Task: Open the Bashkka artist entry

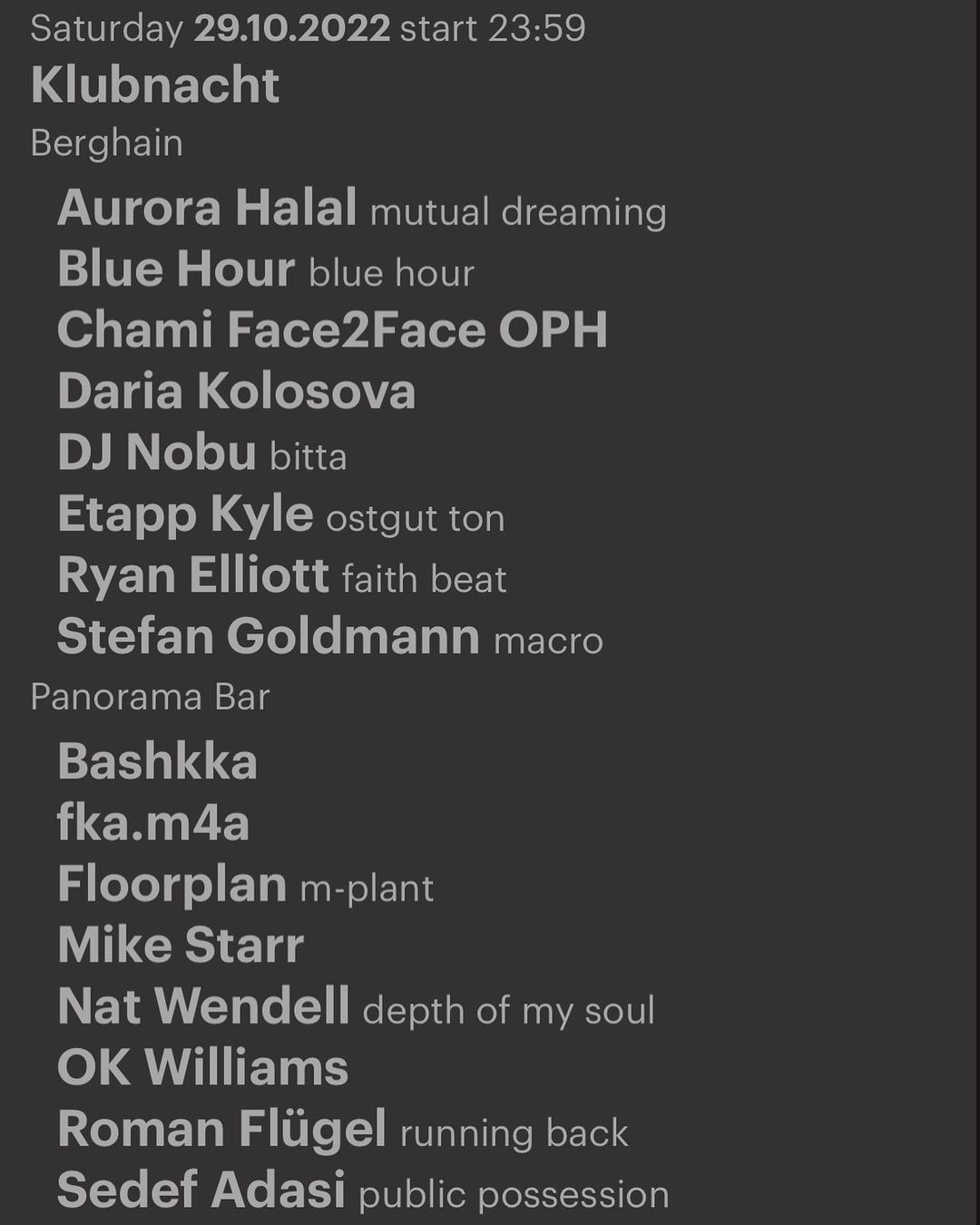Action: tap(158, 761)
